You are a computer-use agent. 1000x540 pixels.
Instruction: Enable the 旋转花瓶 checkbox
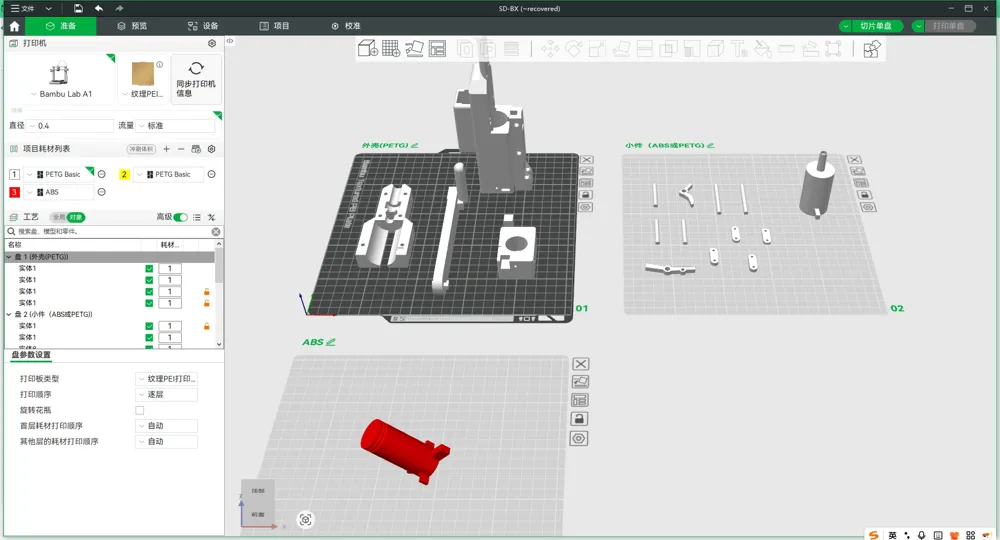click(140, 410)
